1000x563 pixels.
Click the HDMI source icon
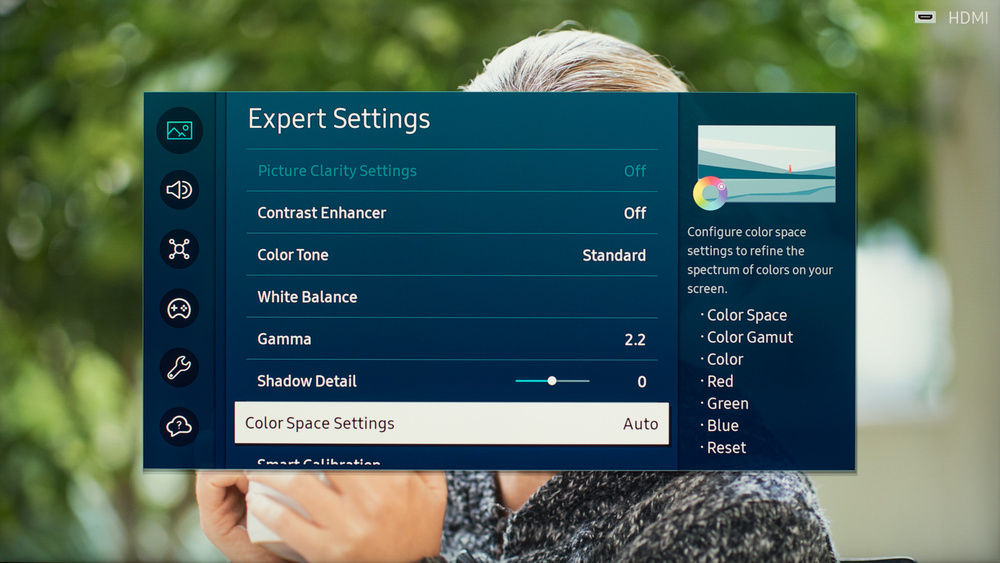click(925, 17)
